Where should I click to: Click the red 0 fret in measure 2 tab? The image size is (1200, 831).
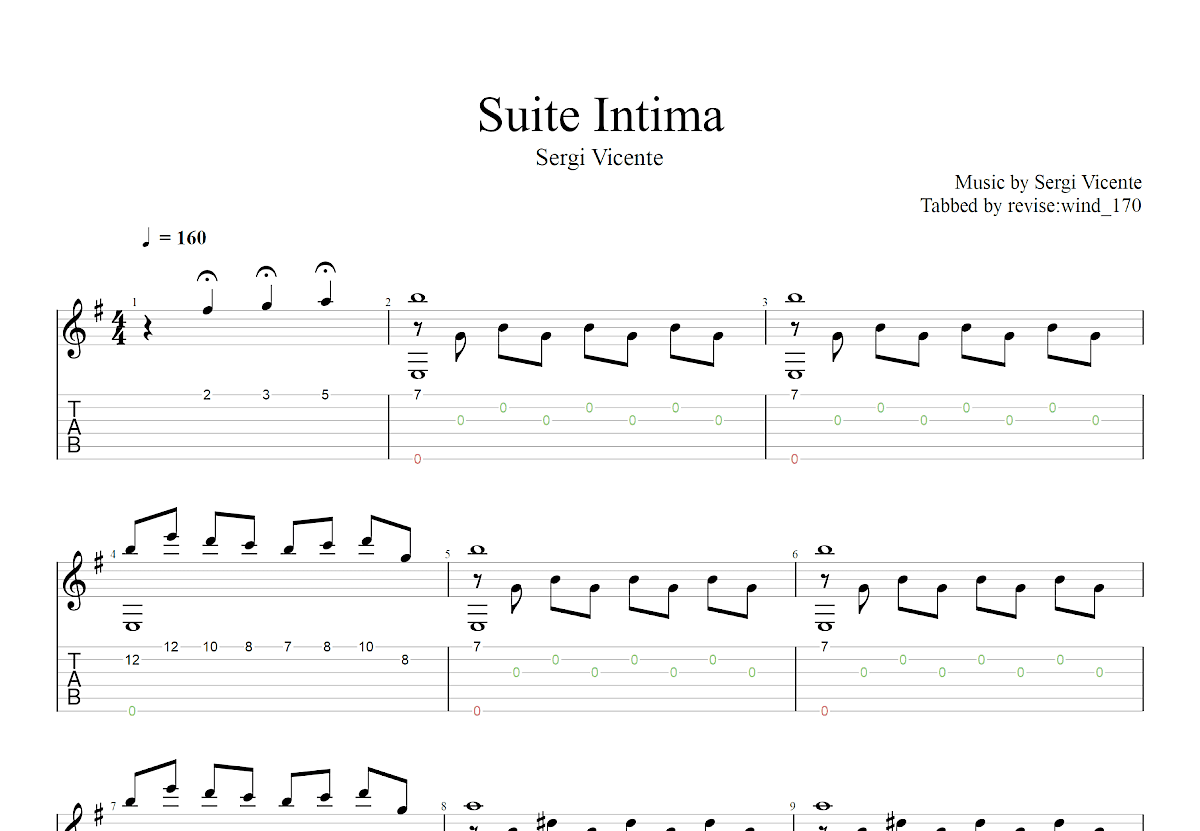[417, 459]
